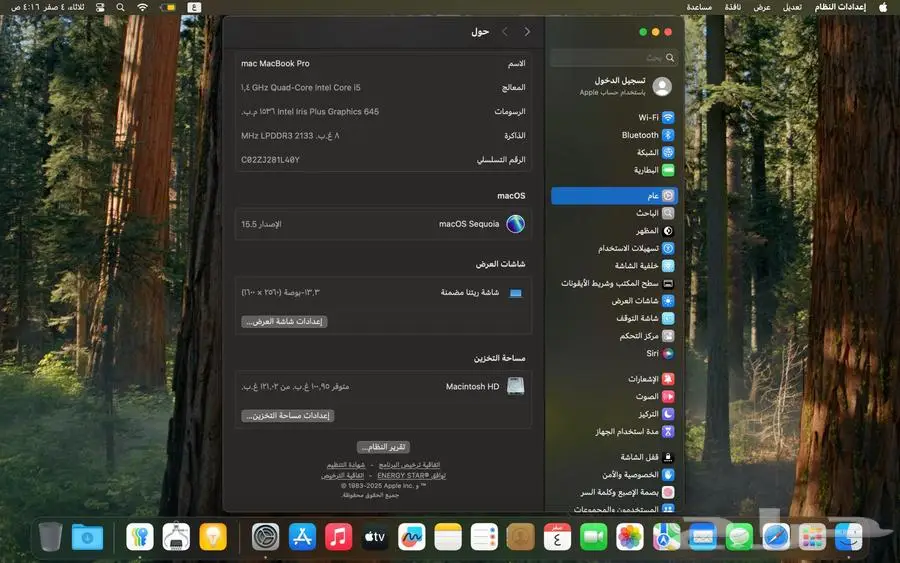Click the Wi-Fi status icon in menu bar
Screen dimensions: 900x563
[x=142, y=7]
